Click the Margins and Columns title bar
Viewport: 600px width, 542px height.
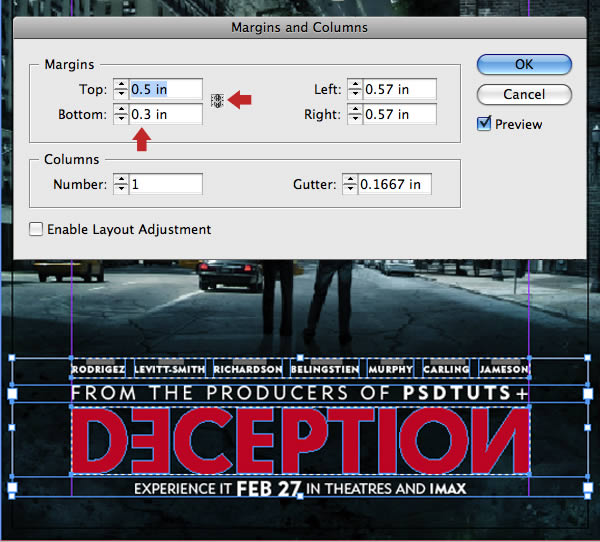(x=300, y=28)
